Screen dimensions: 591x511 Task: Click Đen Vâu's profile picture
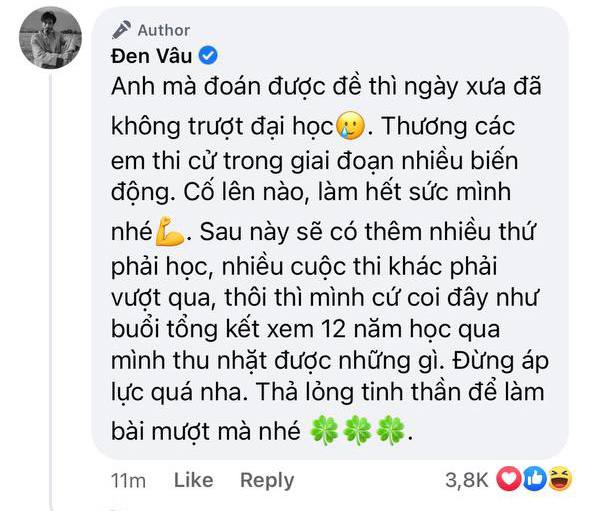(x=51, y=38)
